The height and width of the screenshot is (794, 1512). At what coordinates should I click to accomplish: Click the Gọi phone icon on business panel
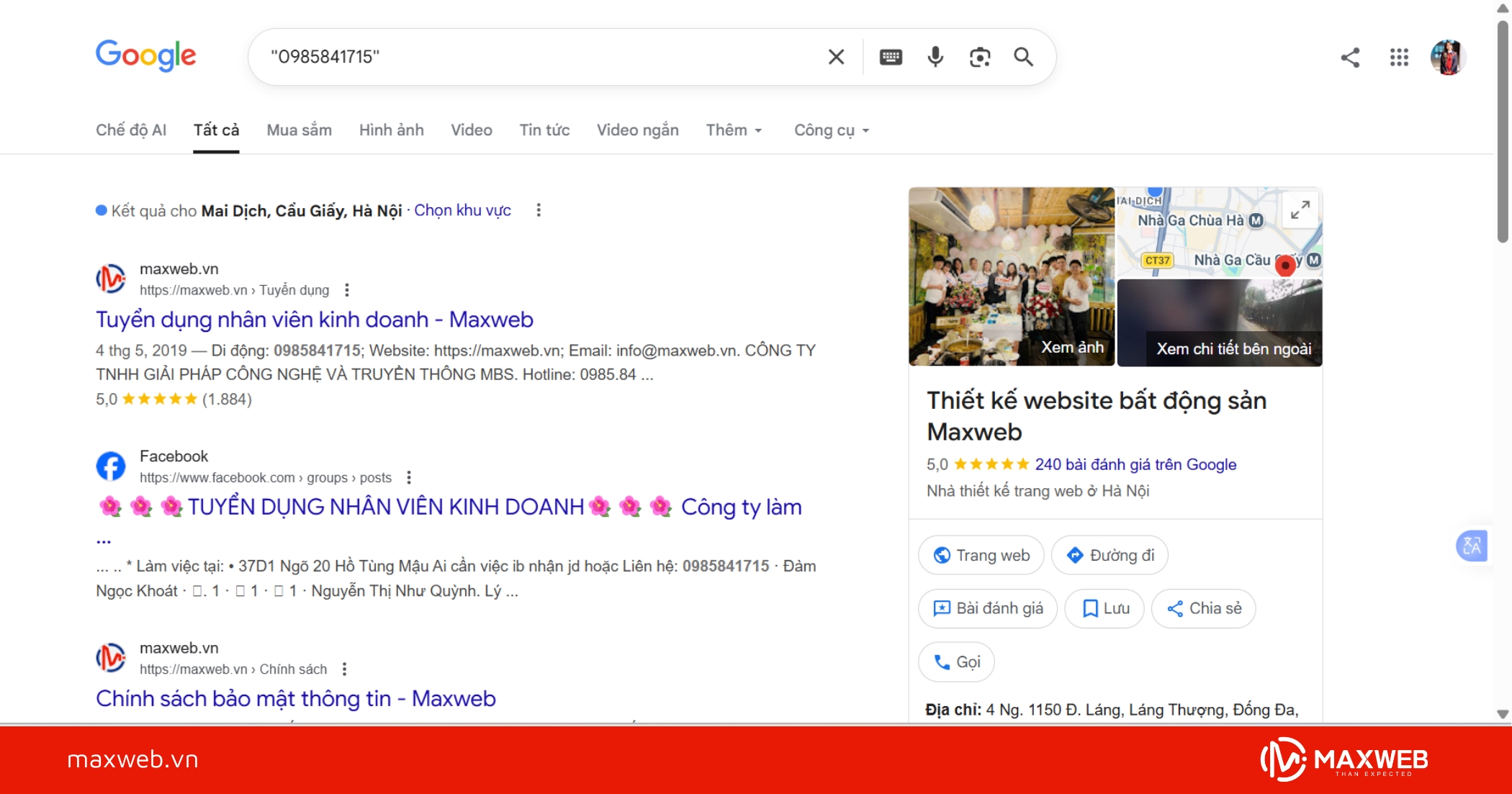[943, 661]
